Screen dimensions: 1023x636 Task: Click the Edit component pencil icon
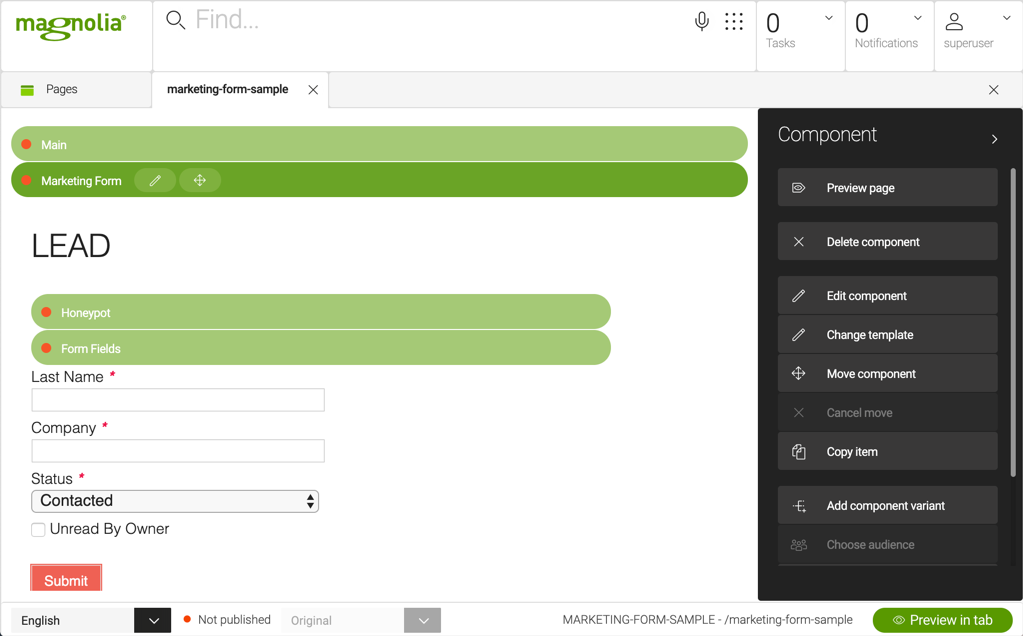point(799,296)
